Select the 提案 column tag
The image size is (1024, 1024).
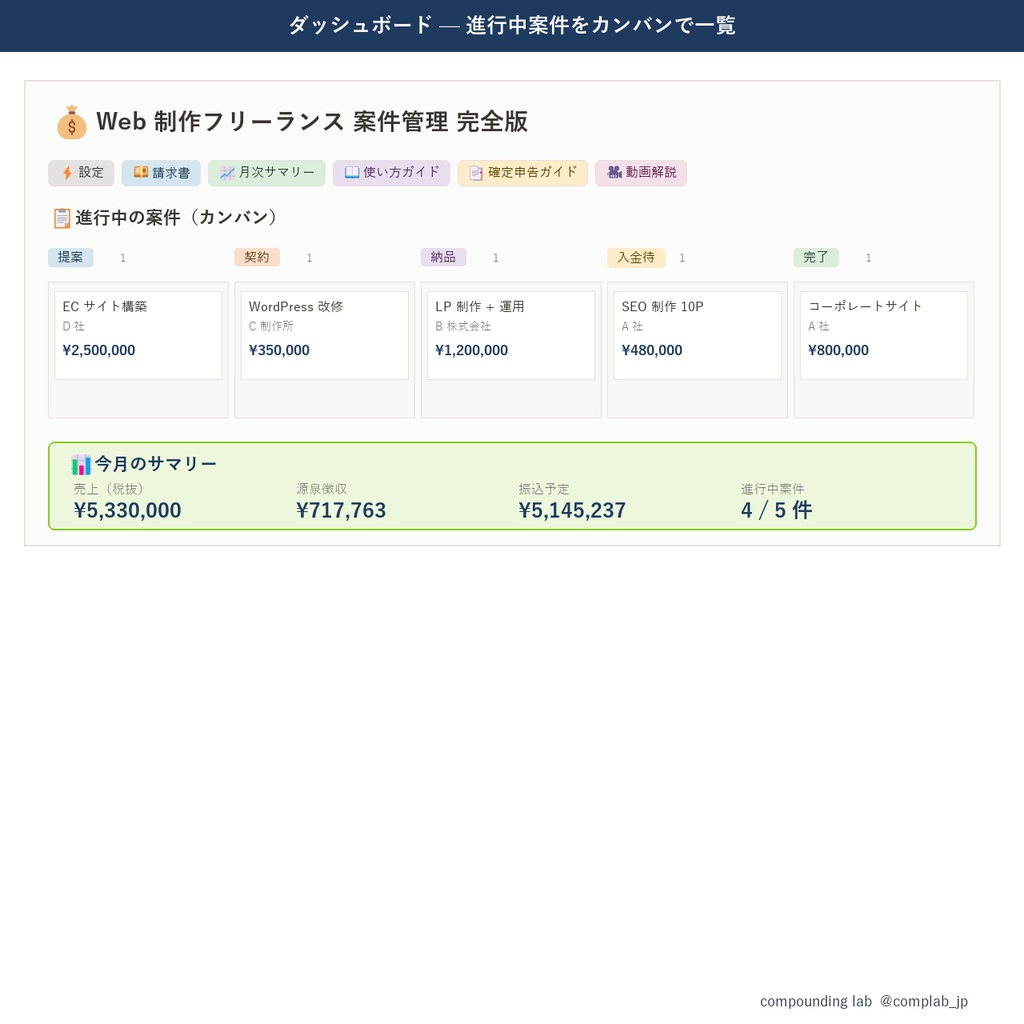point(71,257)
